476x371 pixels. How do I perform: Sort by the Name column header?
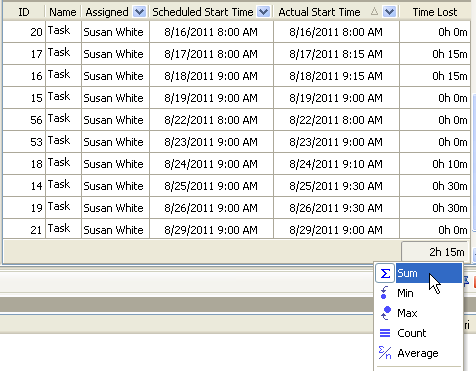(63, 12)
